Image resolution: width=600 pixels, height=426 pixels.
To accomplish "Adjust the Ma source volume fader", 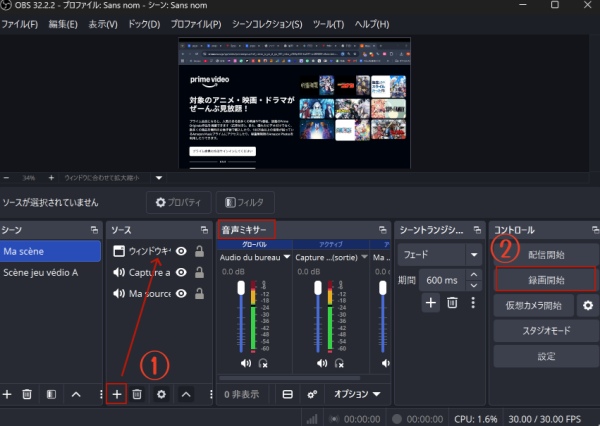I will click(x=383, y=288).
